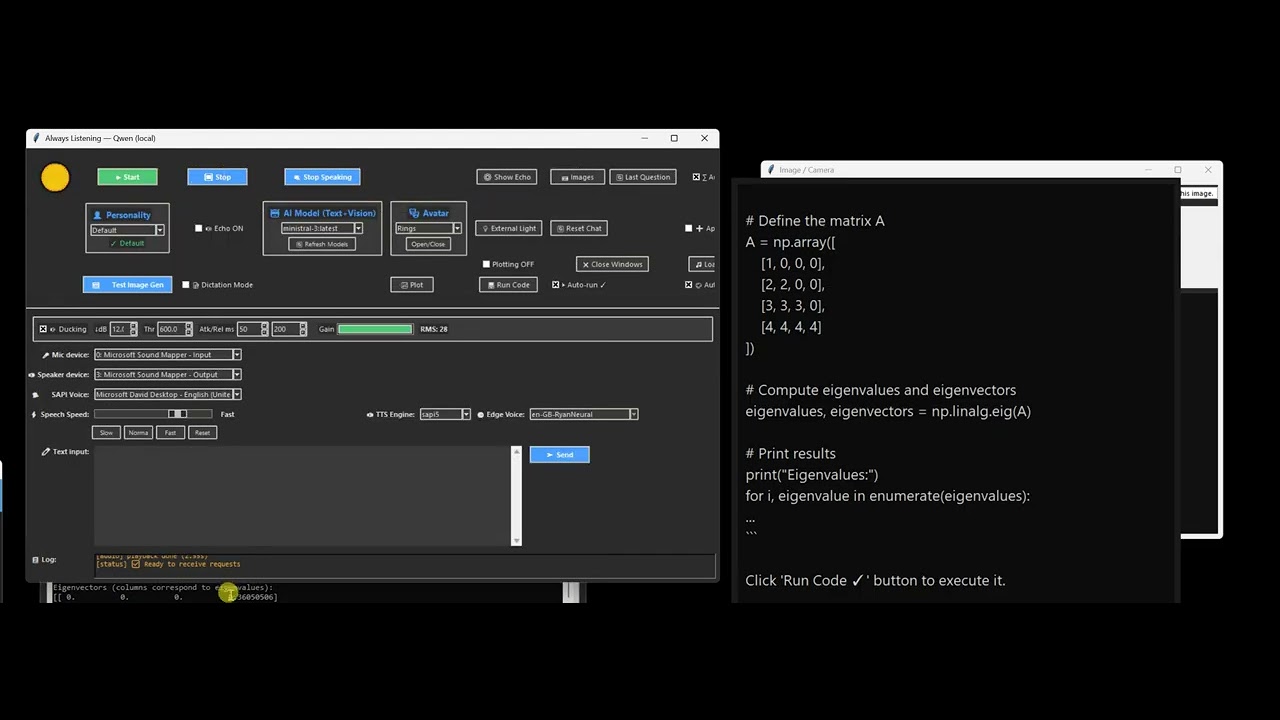1280x720 pixels.
Task: Toggle the Plotting OFF checkbox
Action: point(486,264)
